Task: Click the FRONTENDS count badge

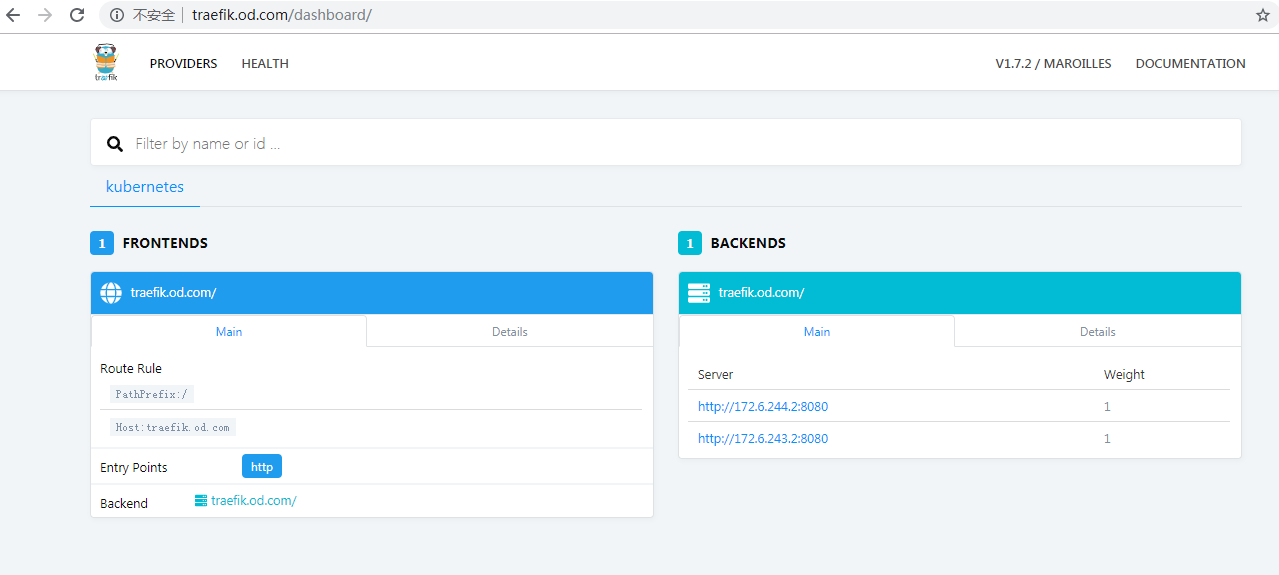Action: 102,243
